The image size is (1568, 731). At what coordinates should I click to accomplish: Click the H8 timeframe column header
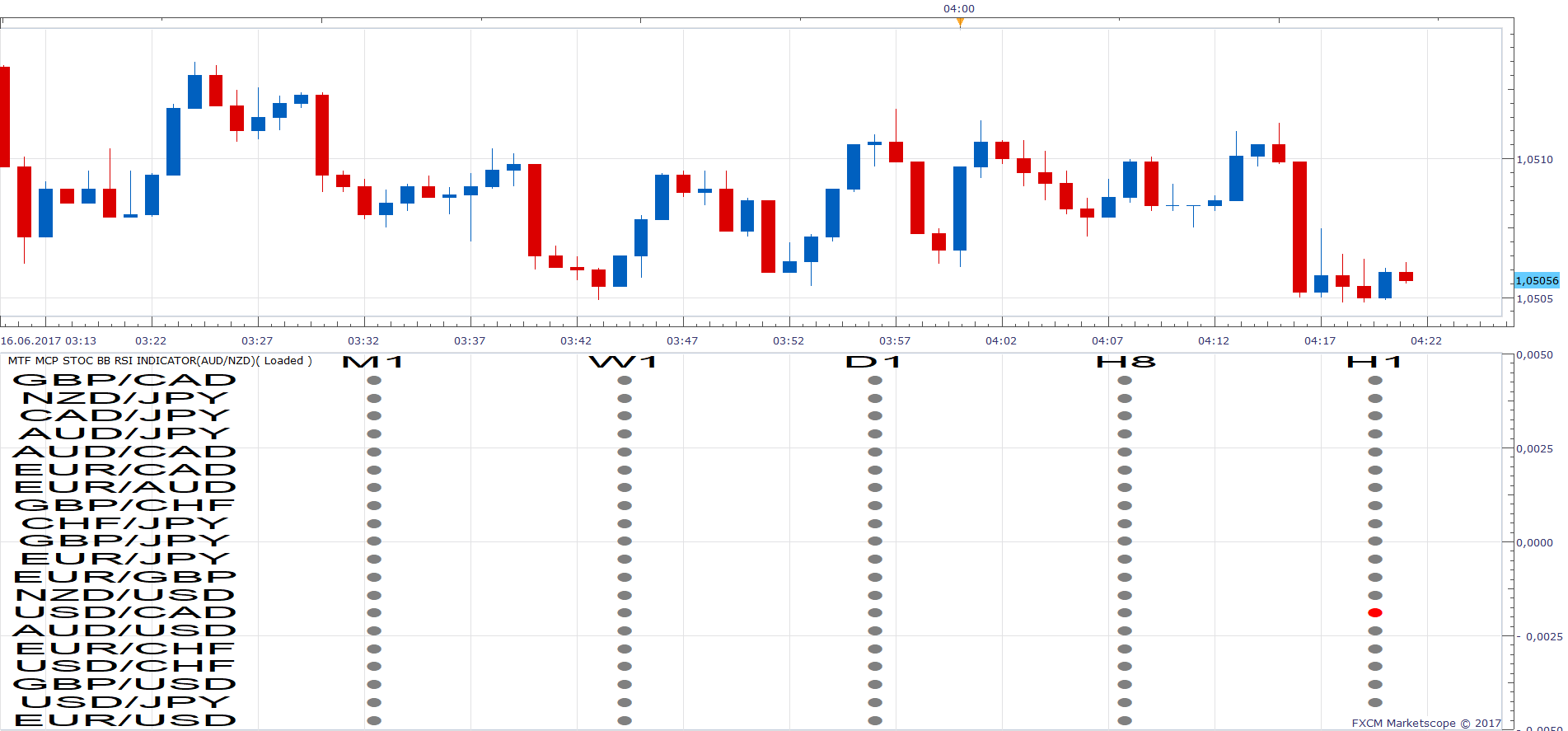[x=1126, y=362]
